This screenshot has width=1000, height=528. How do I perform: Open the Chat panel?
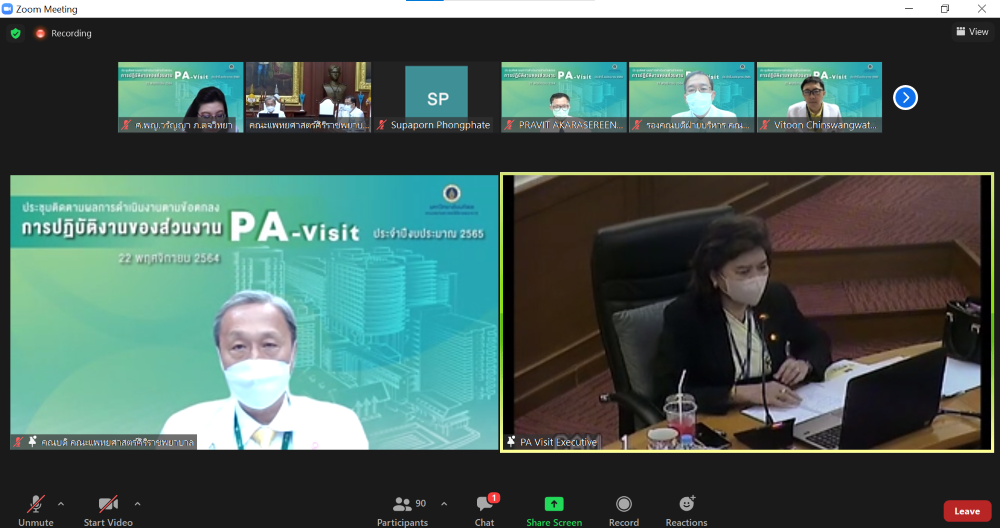(485, 511)
